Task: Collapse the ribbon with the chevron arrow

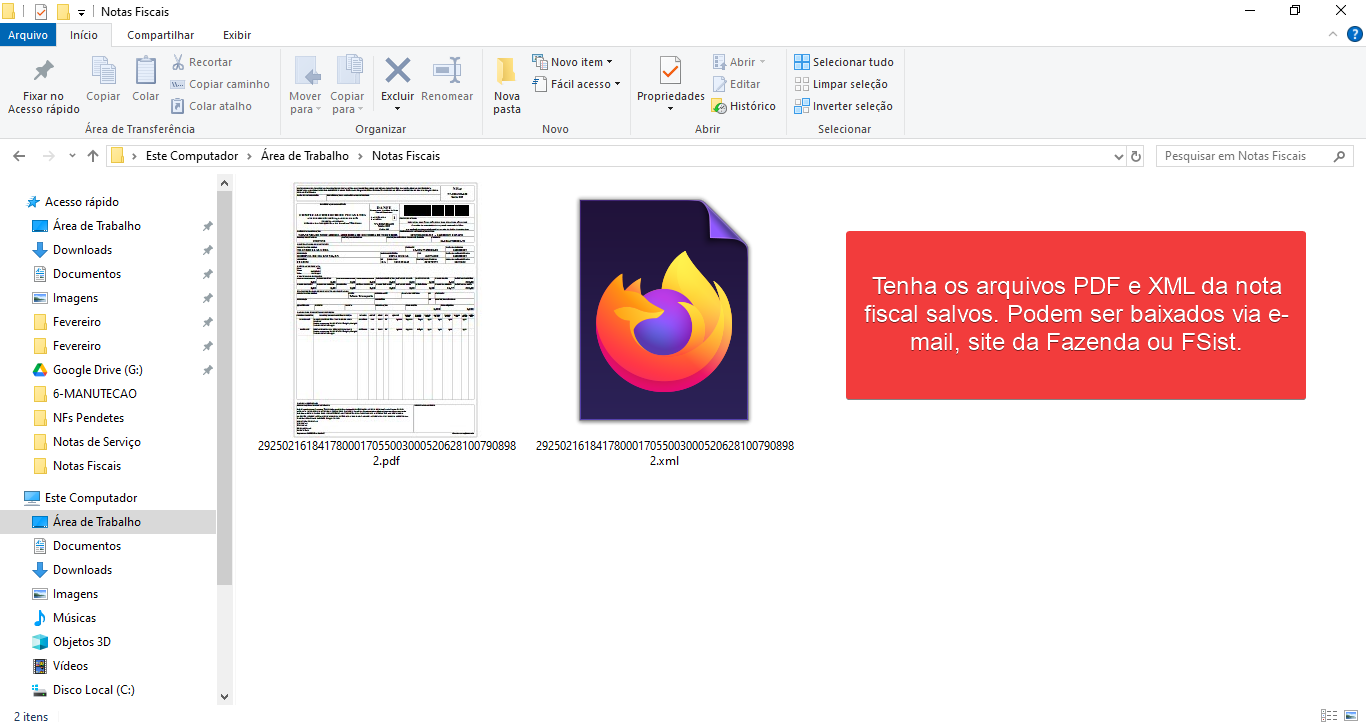Action: click(1334, 35)
